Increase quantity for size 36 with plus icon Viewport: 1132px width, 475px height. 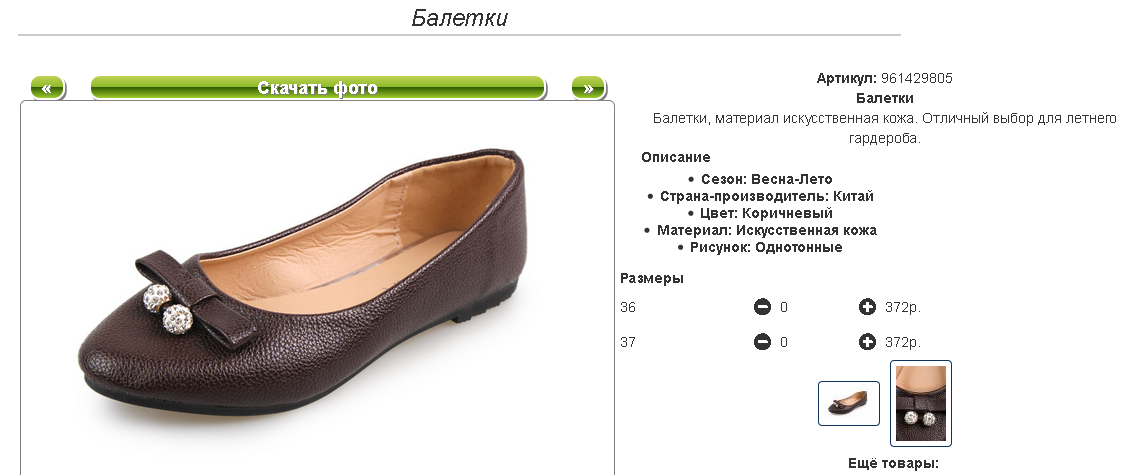point(867,308)
